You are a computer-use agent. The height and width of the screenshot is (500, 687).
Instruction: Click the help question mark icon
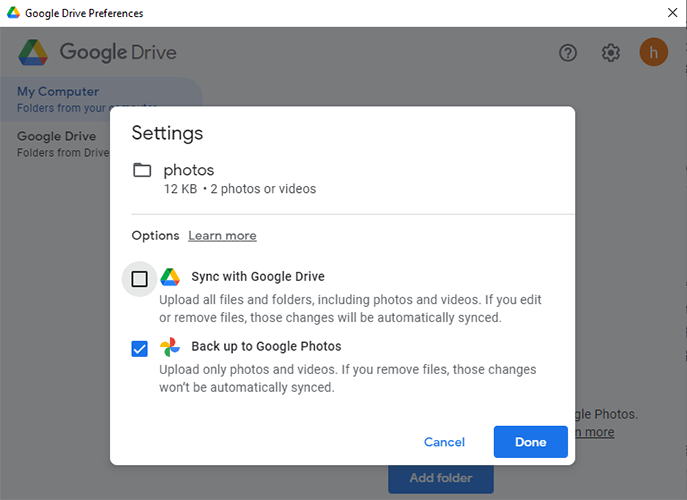pyautogui.click(x=568, y=53)
